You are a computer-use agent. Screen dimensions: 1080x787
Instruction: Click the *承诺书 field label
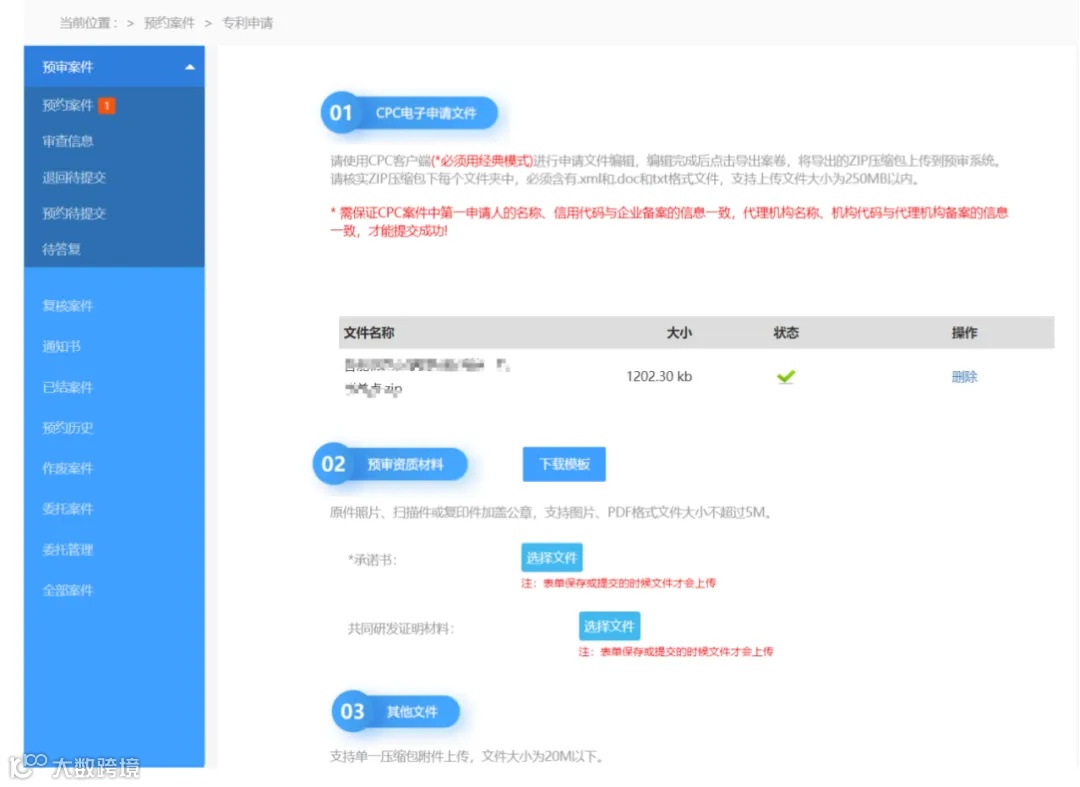point(373,560)
